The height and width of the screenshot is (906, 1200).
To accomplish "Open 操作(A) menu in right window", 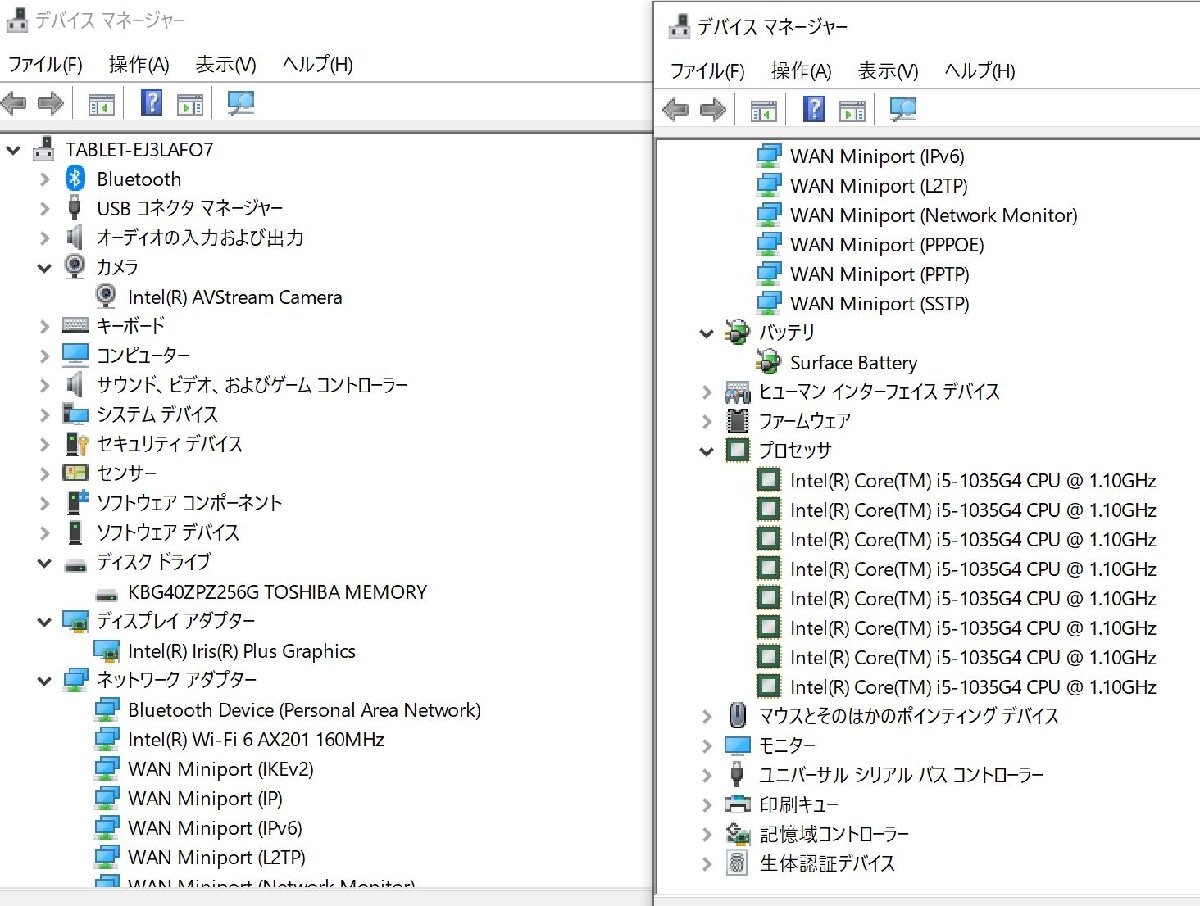I will pyautogui.click(x=801, y=71).
